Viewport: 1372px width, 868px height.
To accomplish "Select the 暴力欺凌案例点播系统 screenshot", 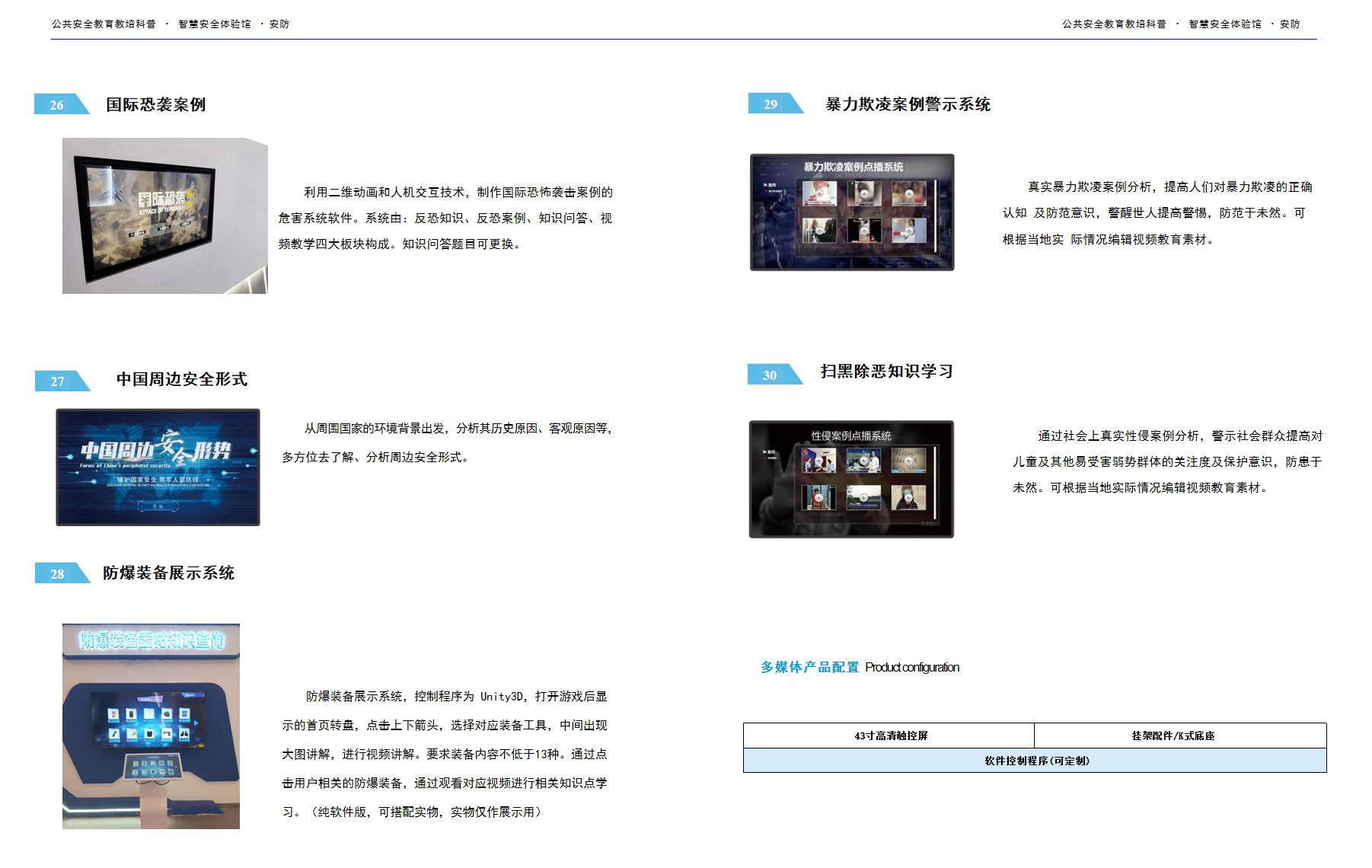I will click(x=851, y=212).
